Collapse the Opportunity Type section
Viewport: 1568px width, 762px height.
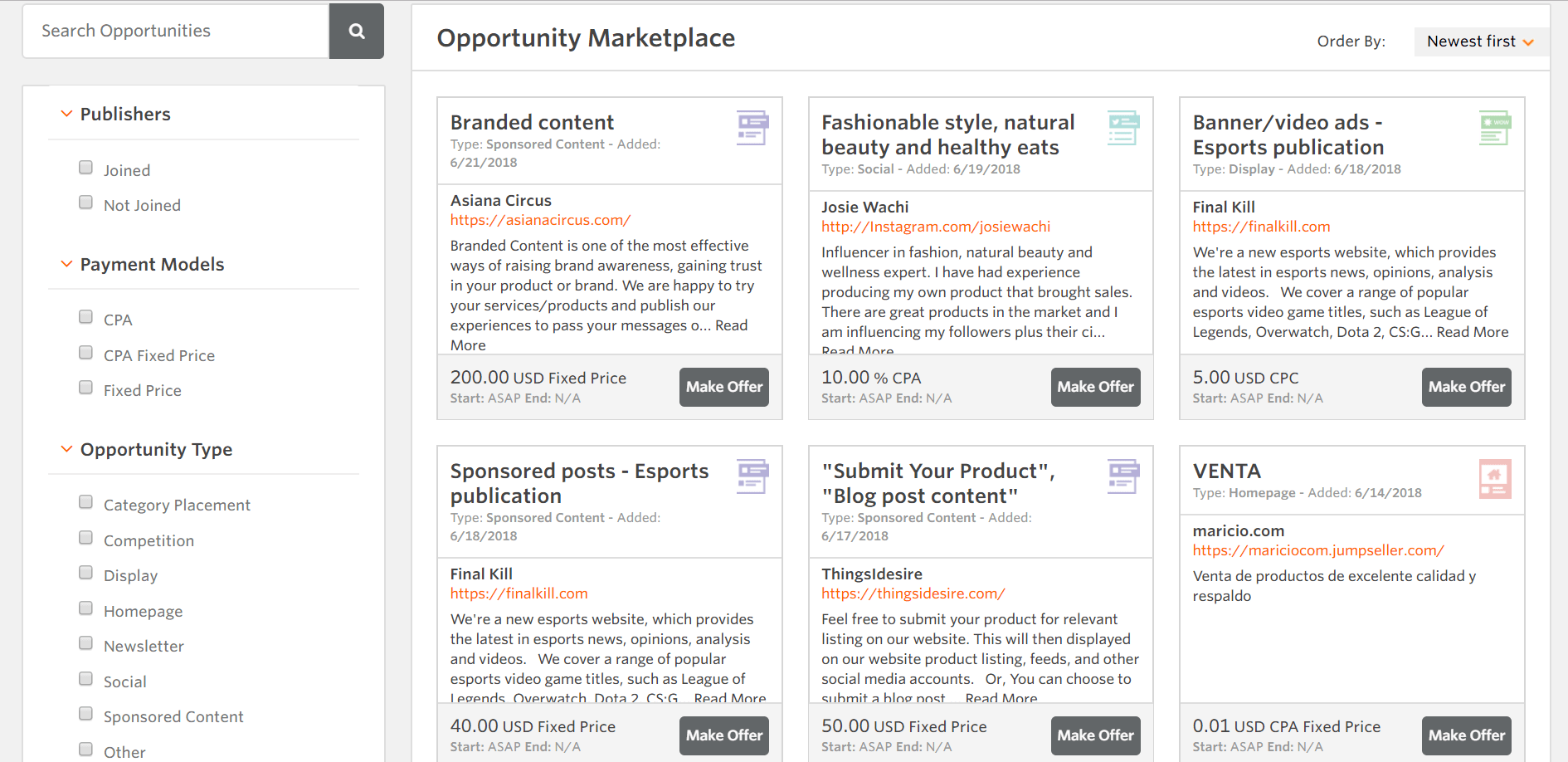coord(67,449)
